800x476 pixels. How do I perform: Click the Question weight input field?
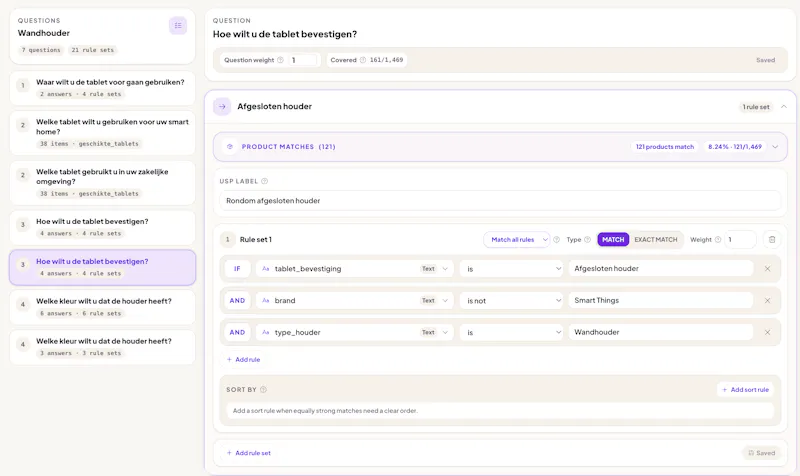[x=303, y=60]
